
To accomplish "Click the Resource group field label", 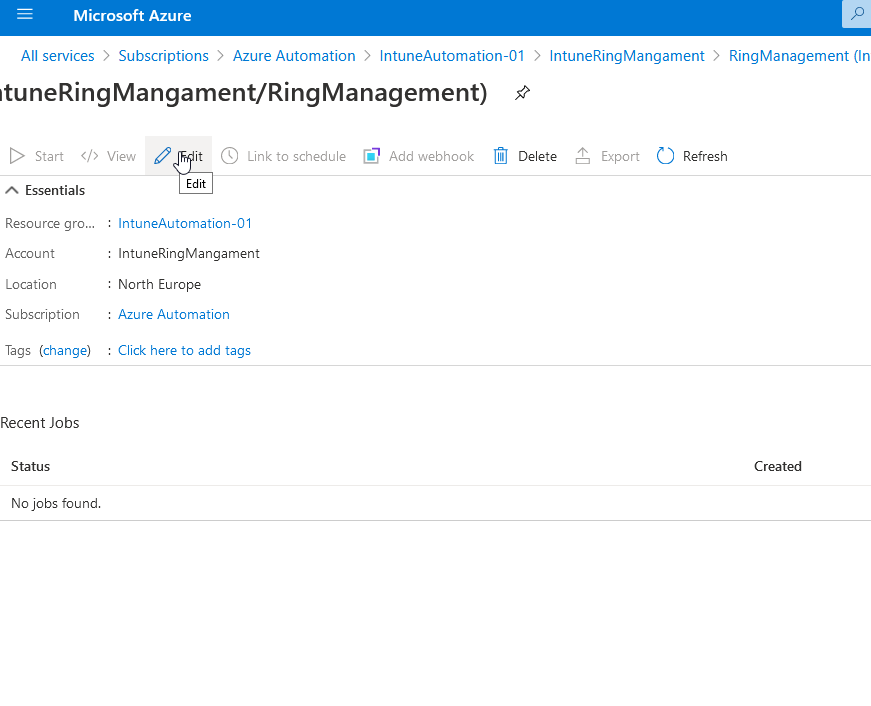I will [x=50, y=223].
